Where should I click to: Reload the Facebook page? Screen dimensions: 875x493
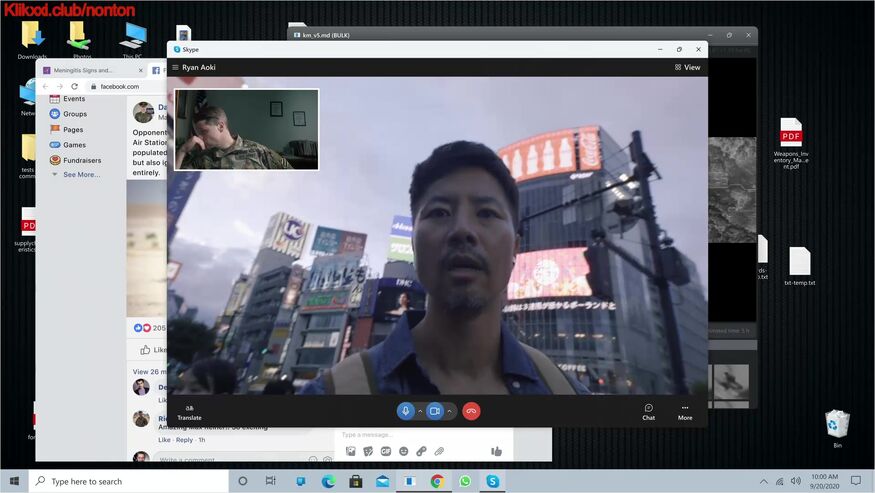pyautogui.click(x=74, y=87)
